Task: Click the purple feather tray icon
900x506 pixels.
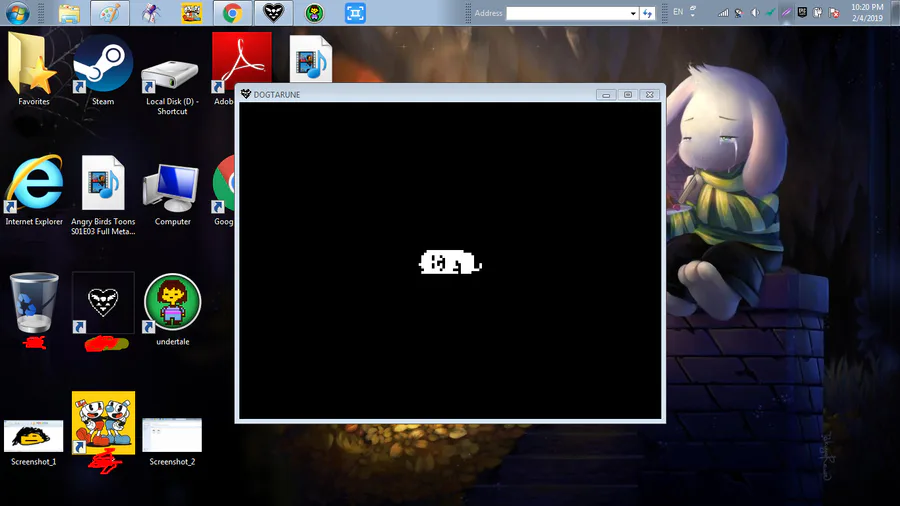Action: pyautogui.click(x=786, y=13)
